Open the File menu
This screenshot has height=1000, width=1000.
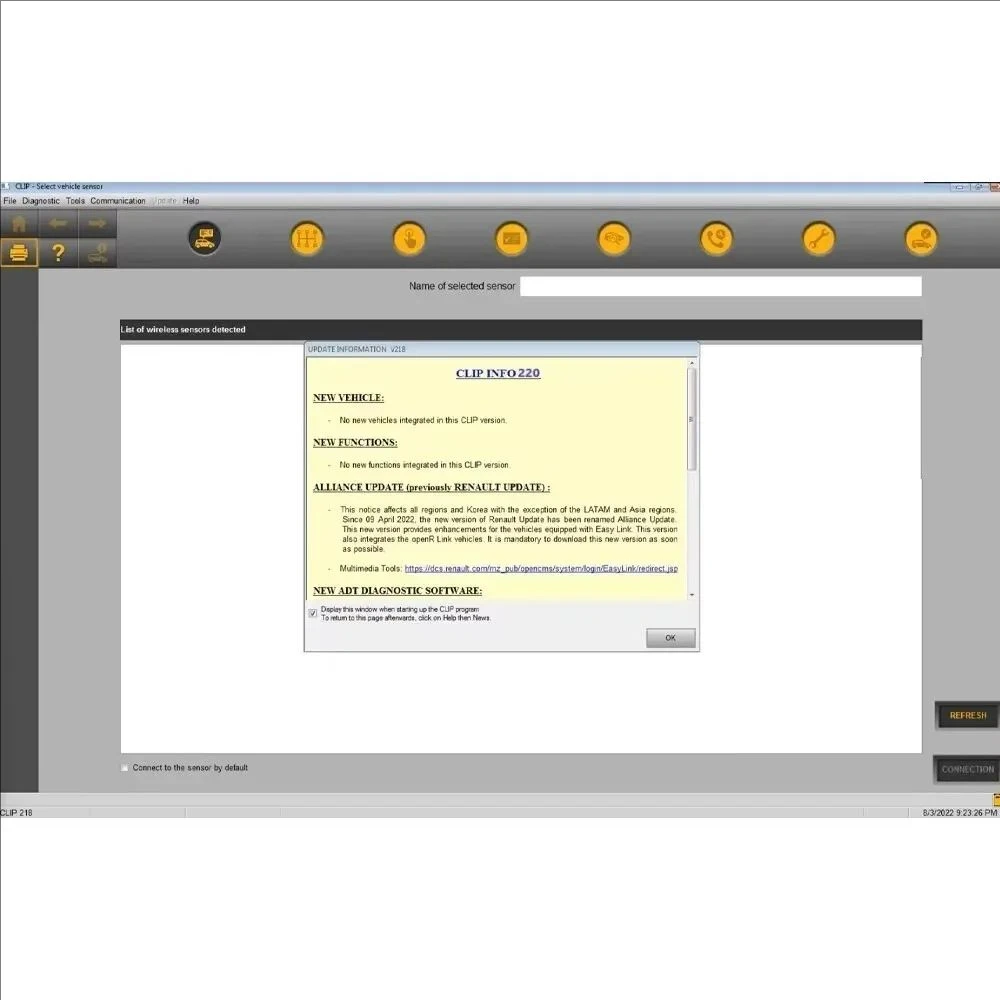pyautogui.click(x=10, y=201)
